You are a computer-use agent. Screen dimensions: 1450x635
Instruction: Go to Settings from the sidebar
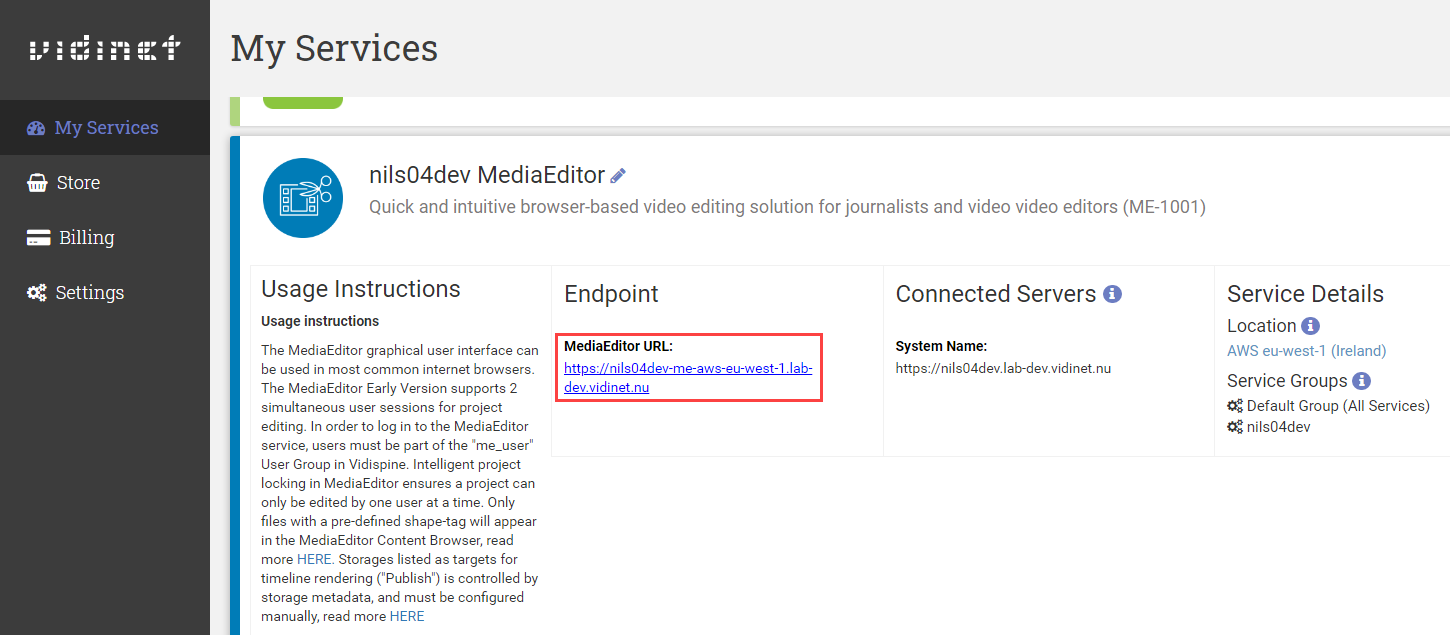[90, 292]
